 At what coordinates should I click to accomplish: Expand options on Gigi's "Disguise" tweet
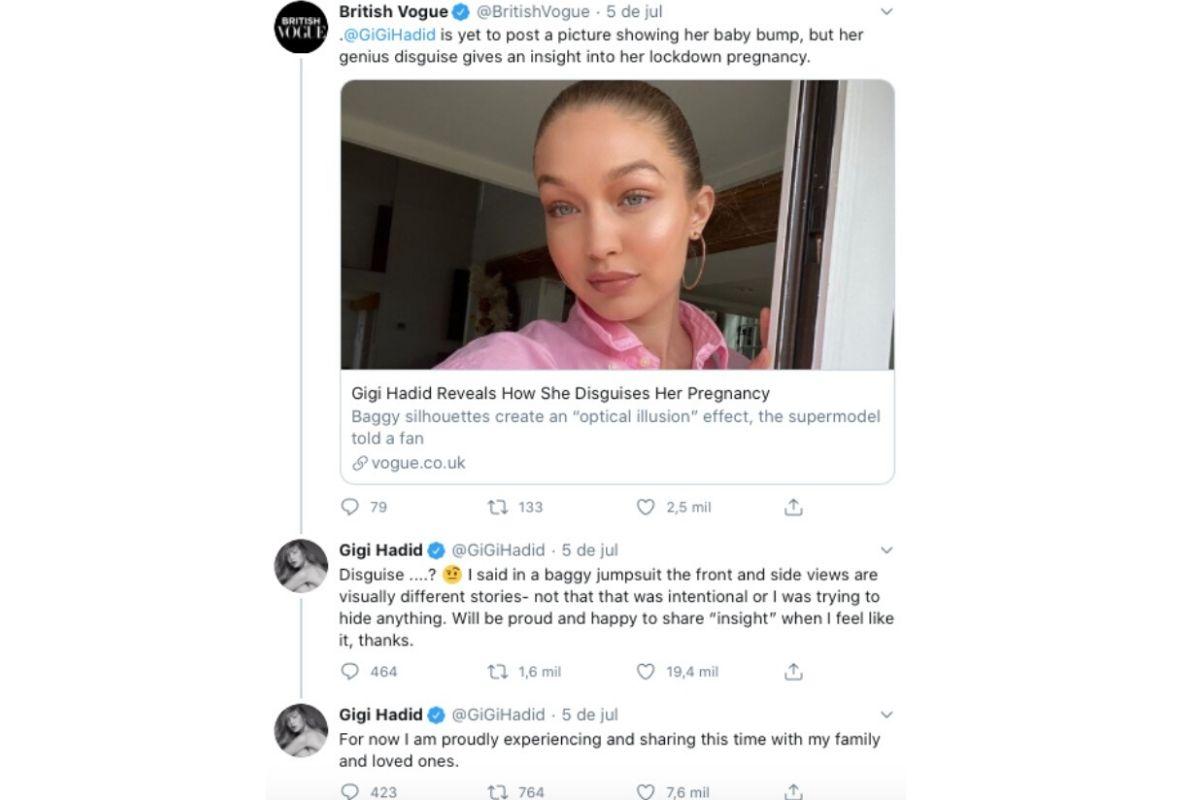click(886, 550)
